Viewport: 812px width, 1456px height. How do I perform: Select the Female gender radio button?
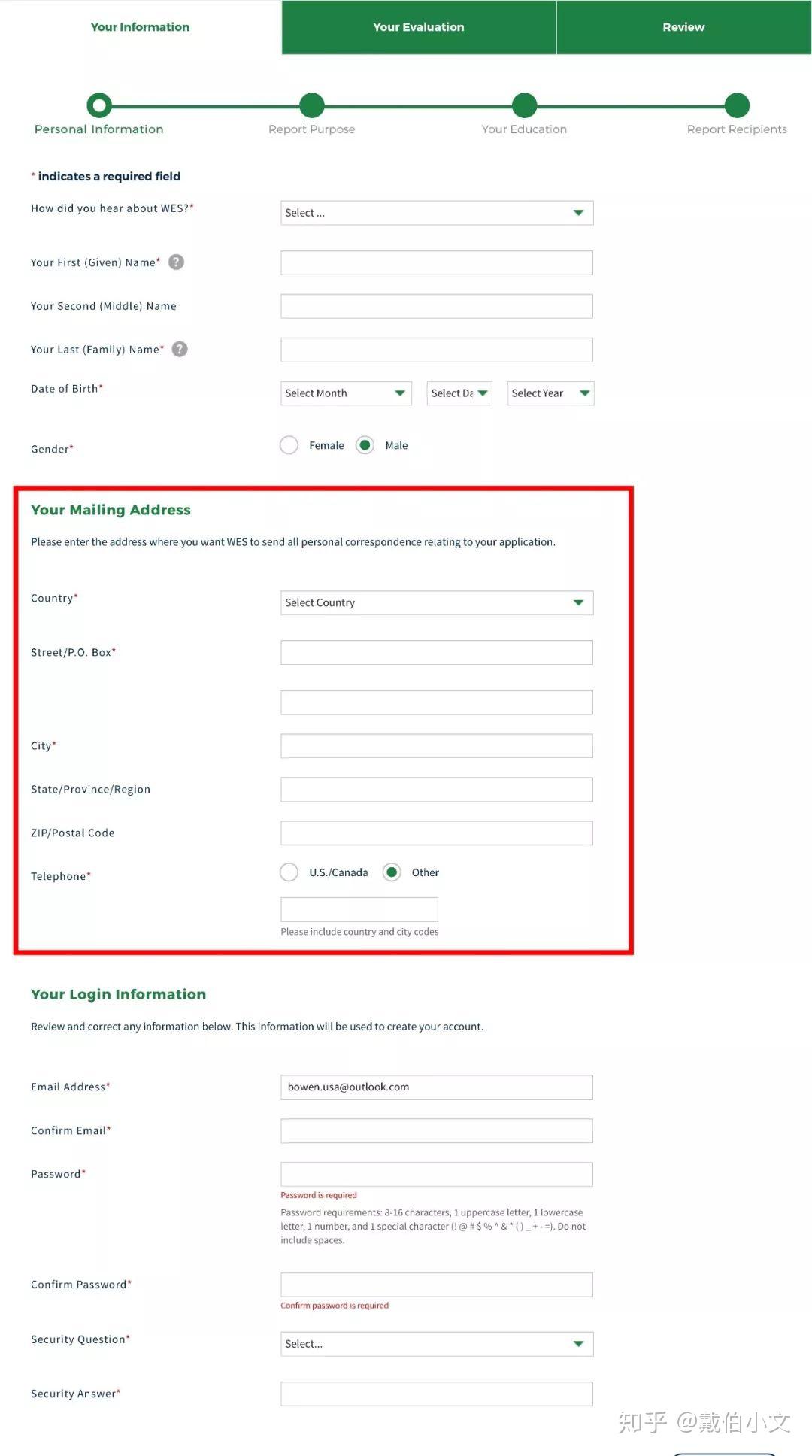coord(289,445)
